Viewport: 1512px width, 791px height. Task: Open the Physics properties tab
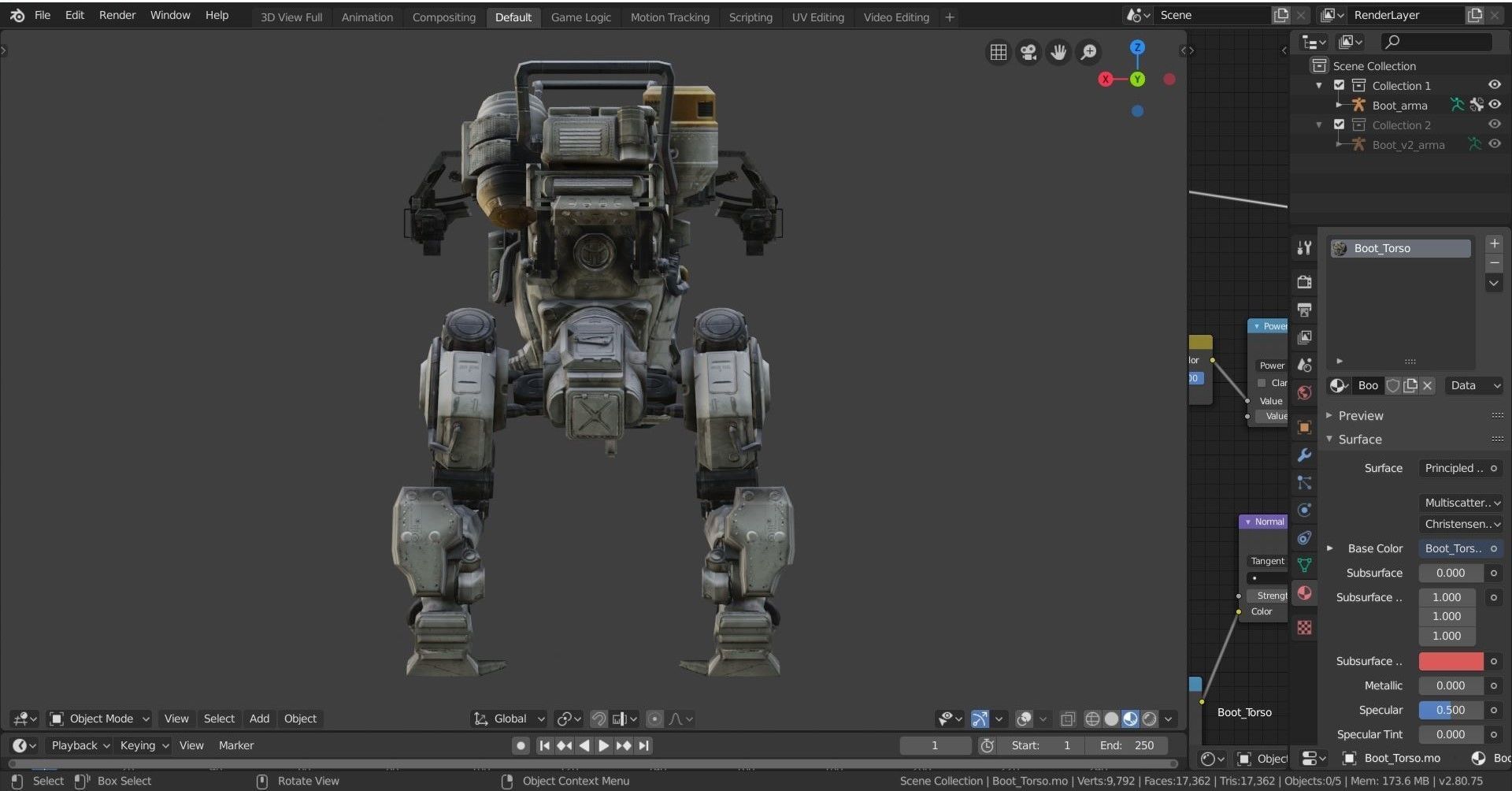pyautogui.click(x=1304, y=511)
